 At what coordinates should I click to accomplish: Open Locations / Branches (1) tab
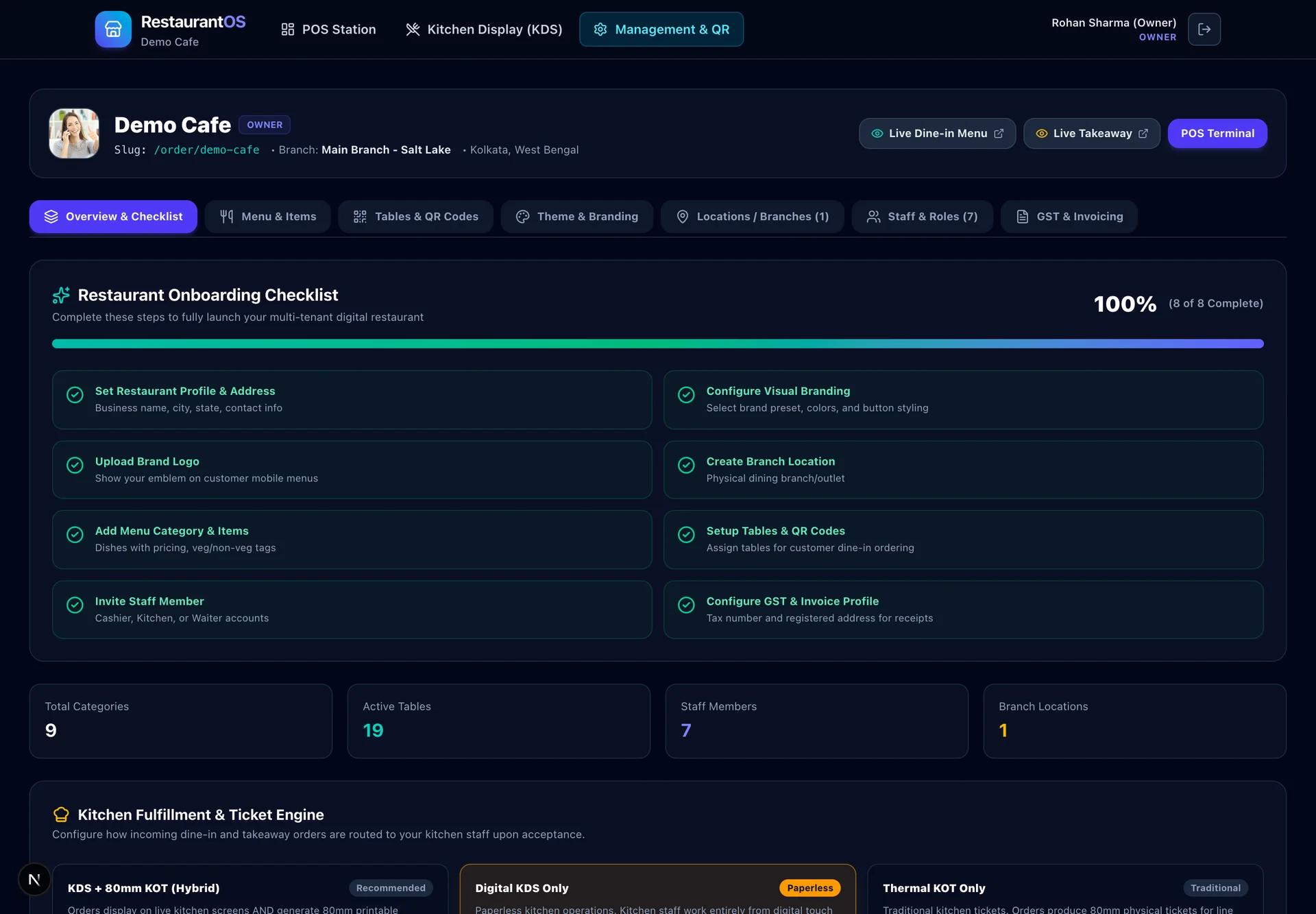[753, 217]
